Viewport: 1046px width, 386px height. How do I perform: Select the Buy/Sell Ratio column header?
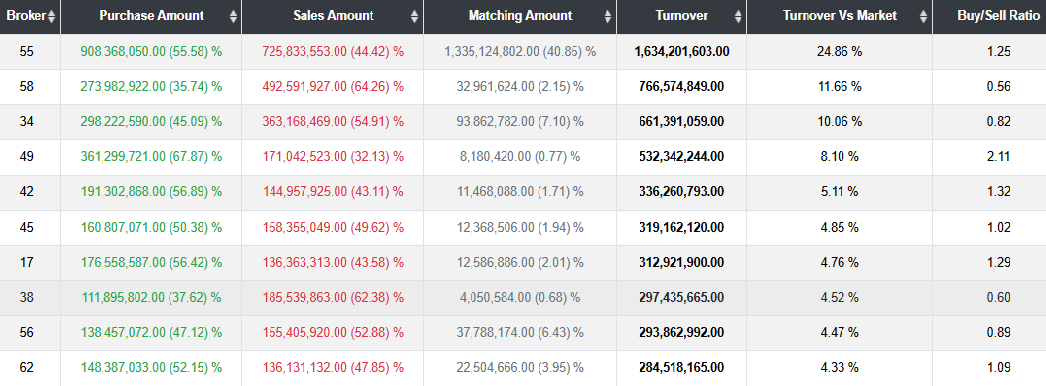coord(989,16)
